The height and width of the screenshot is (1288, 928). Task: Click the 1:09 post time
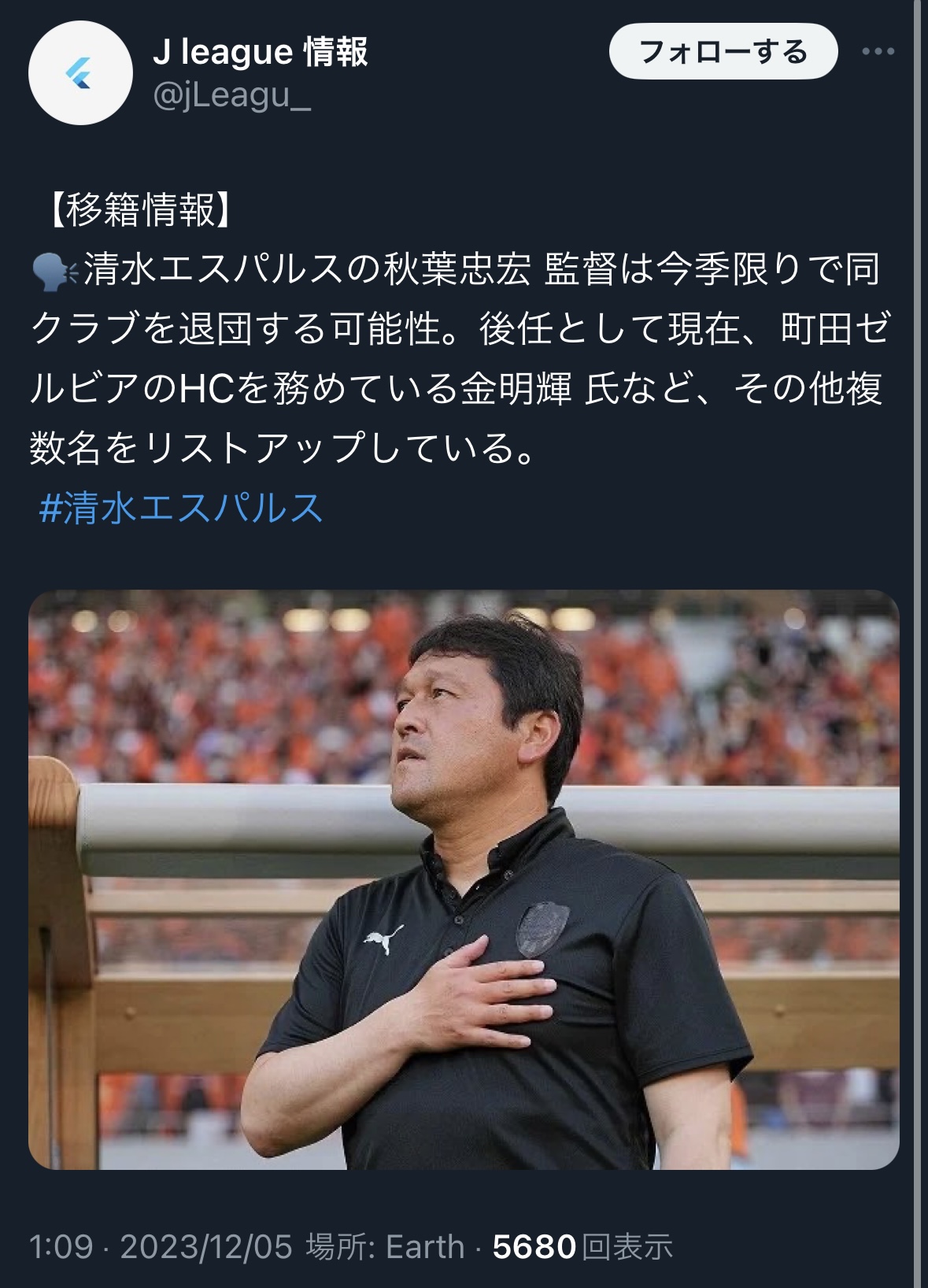click(61, 1247)
